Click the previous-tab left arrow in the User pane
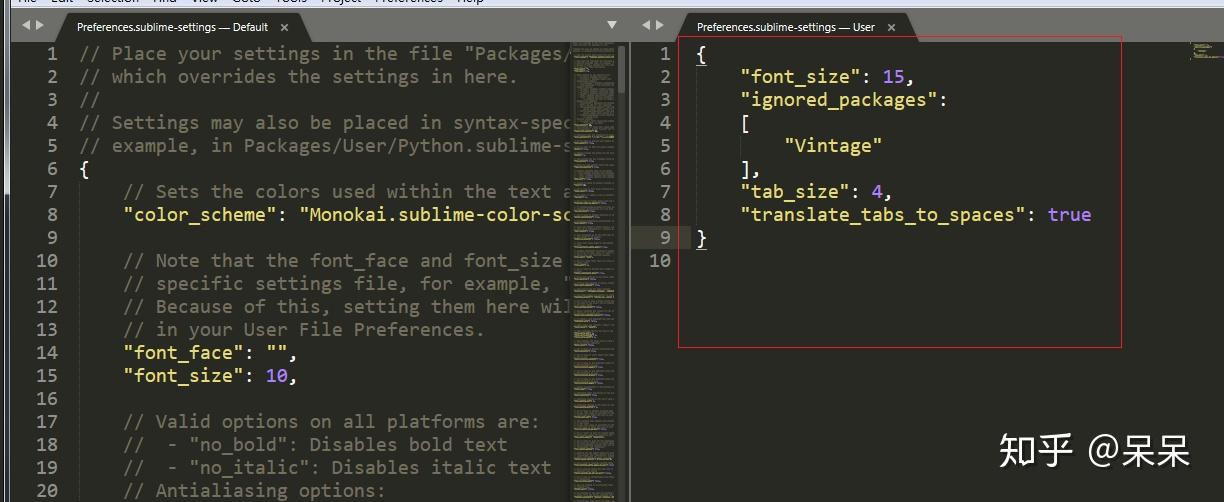 pyautogui.click(x=646, y=25)
